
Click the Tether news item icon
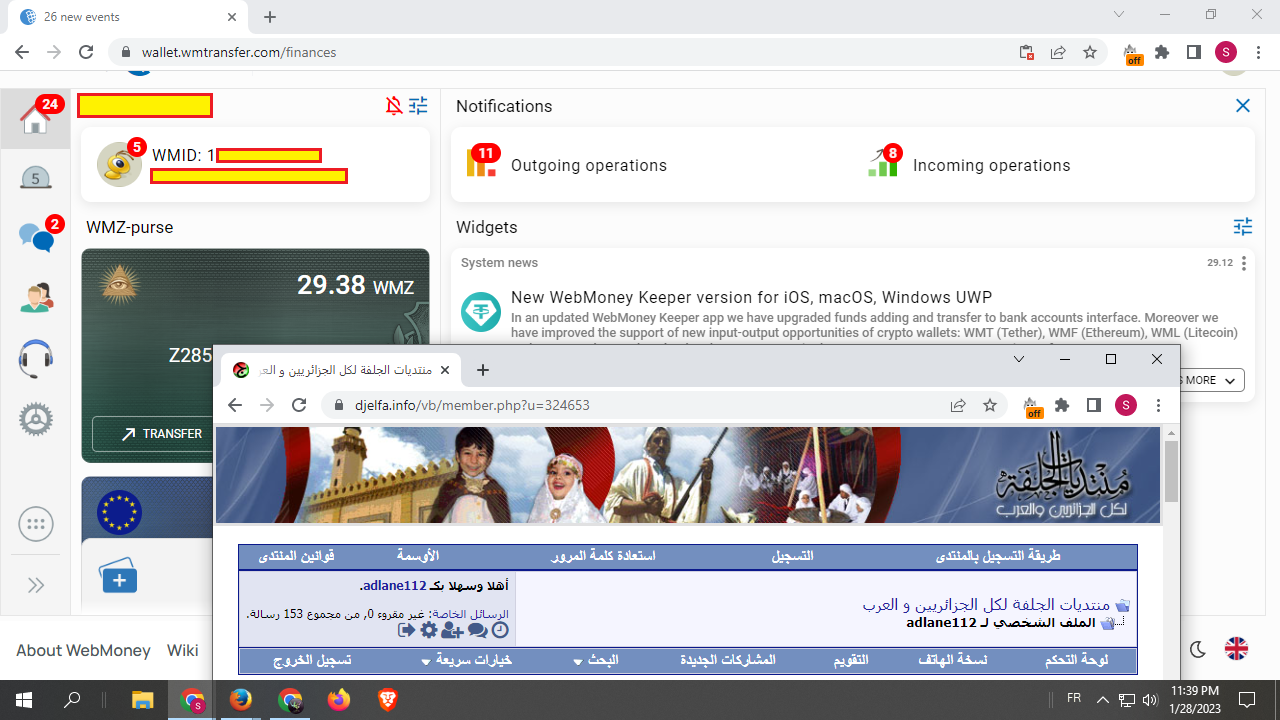click(x=481, y=312)
